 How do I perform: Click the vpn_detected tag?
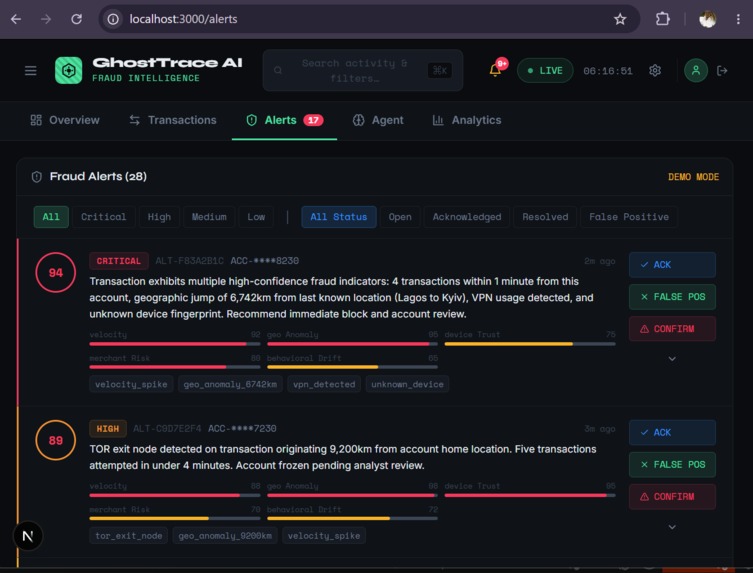click(x=324, y=384)
